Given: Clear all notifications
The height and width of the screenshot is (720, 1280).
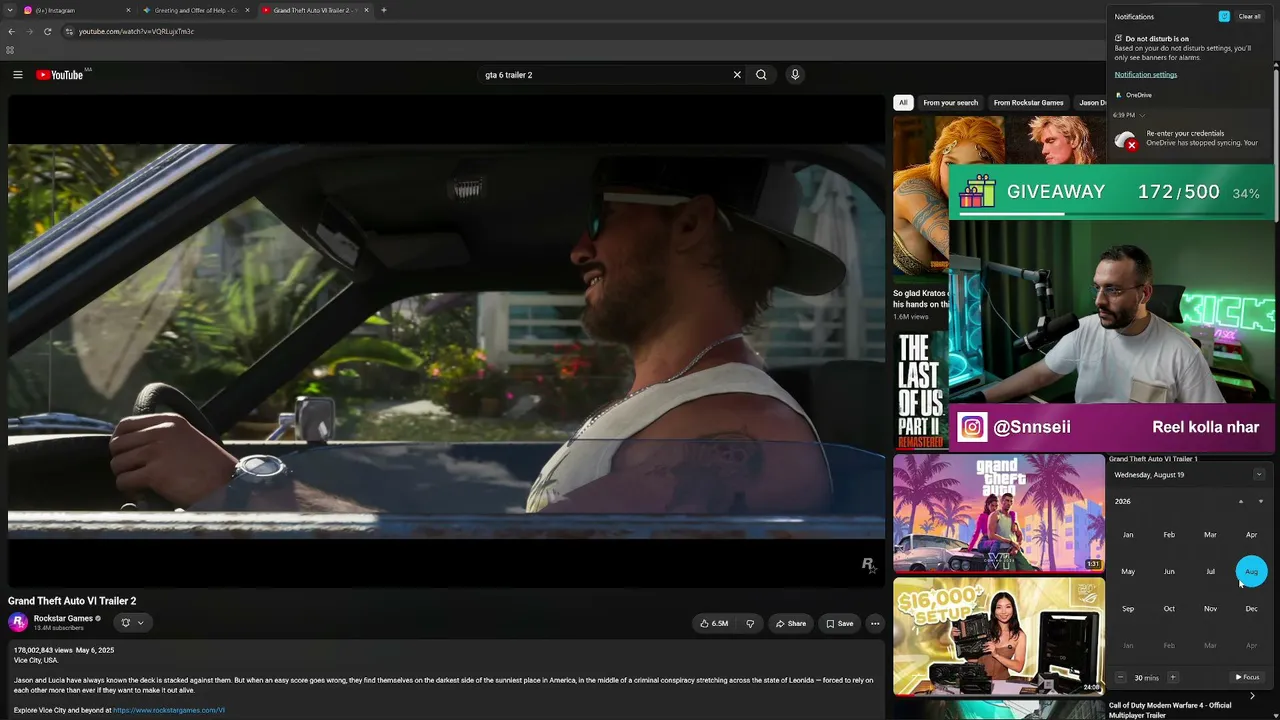Looking at the screenshot, I should [1250, 17].
